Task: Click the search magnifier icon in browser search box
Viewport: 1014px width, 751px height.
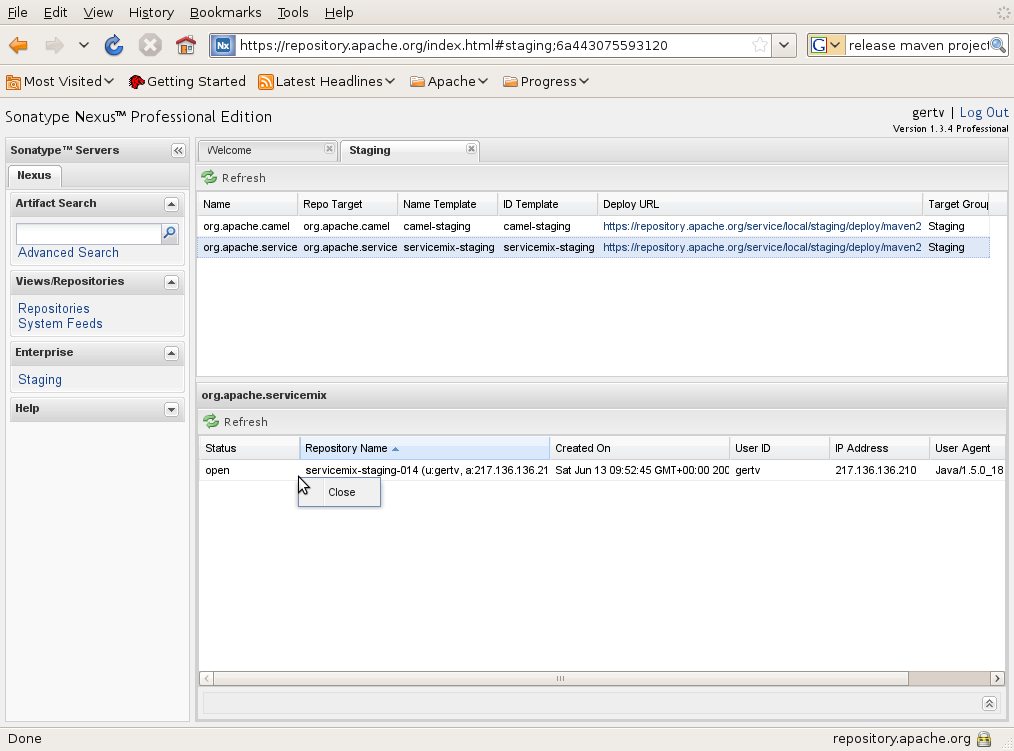Action: click(998, 45)
